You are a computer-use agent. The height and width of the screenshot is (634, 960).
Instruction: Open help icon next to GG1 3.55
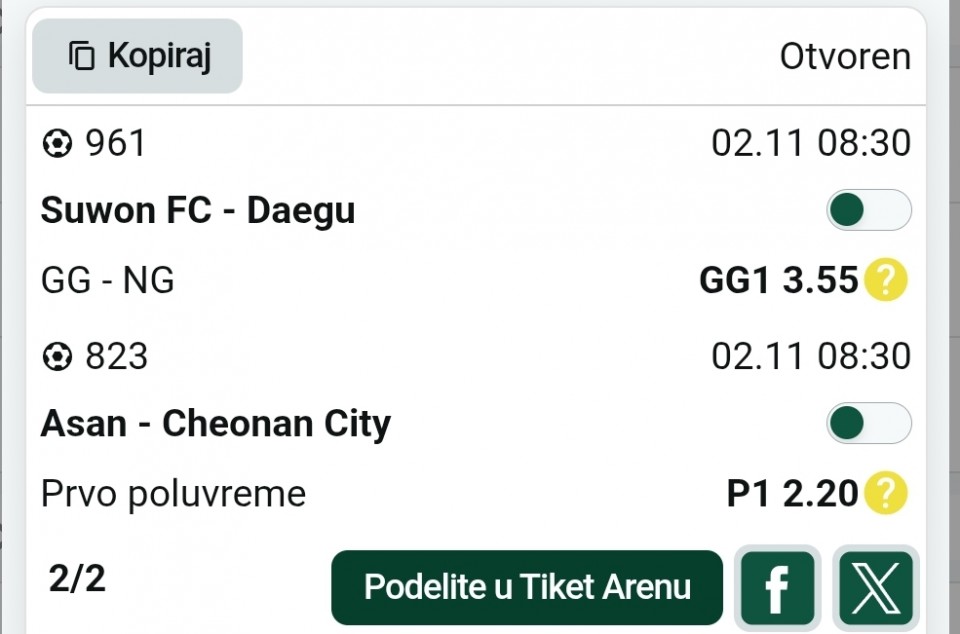click(886, 281)
